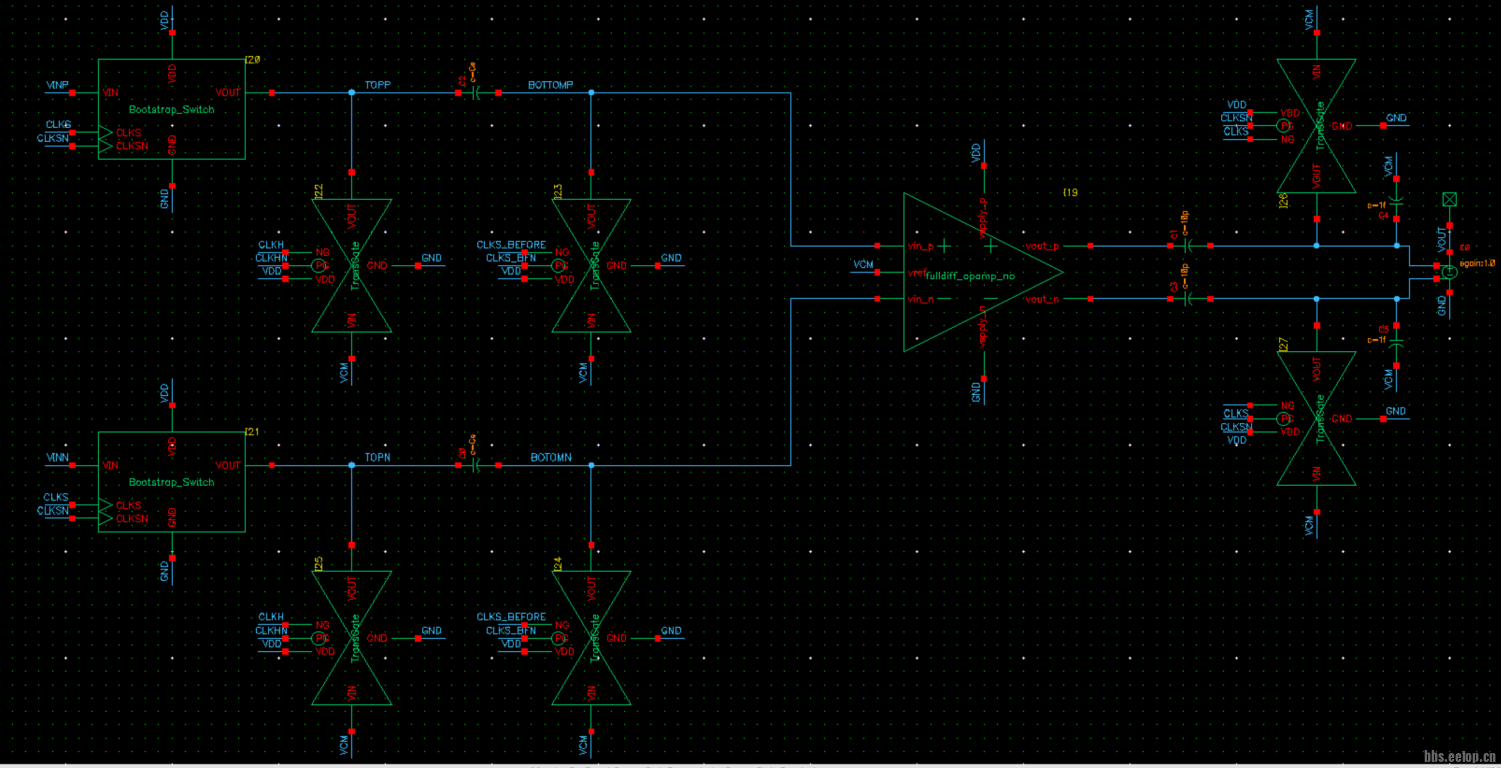Click the vout_n pin of the opamp
Viewport: 1501px width, 768px height.
(1090, 298)
